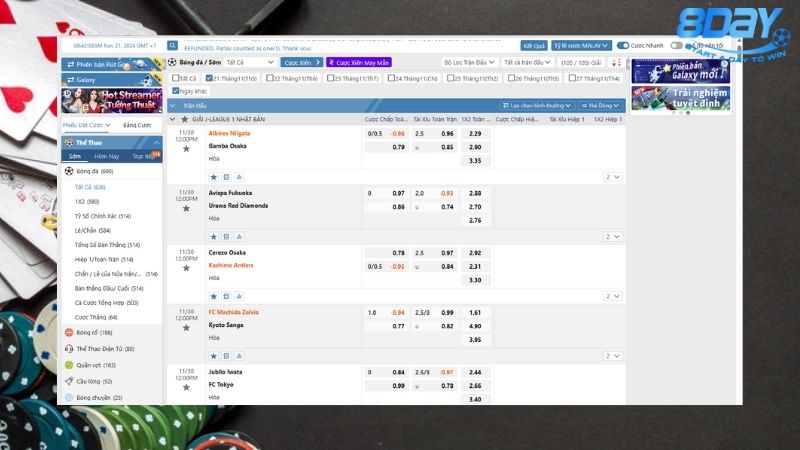The height and width of the screenshot is (450, 800).
Task: Open the Hot Streamer Tường Thuật banner
Action: coord(112,101)
